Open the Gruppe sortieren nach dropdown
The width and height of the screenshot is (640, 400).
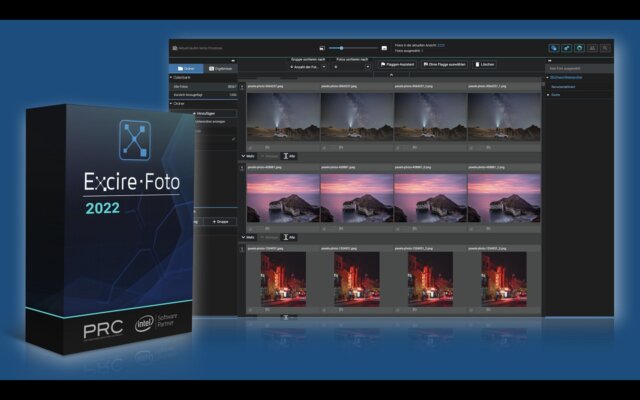click(308, 67)
